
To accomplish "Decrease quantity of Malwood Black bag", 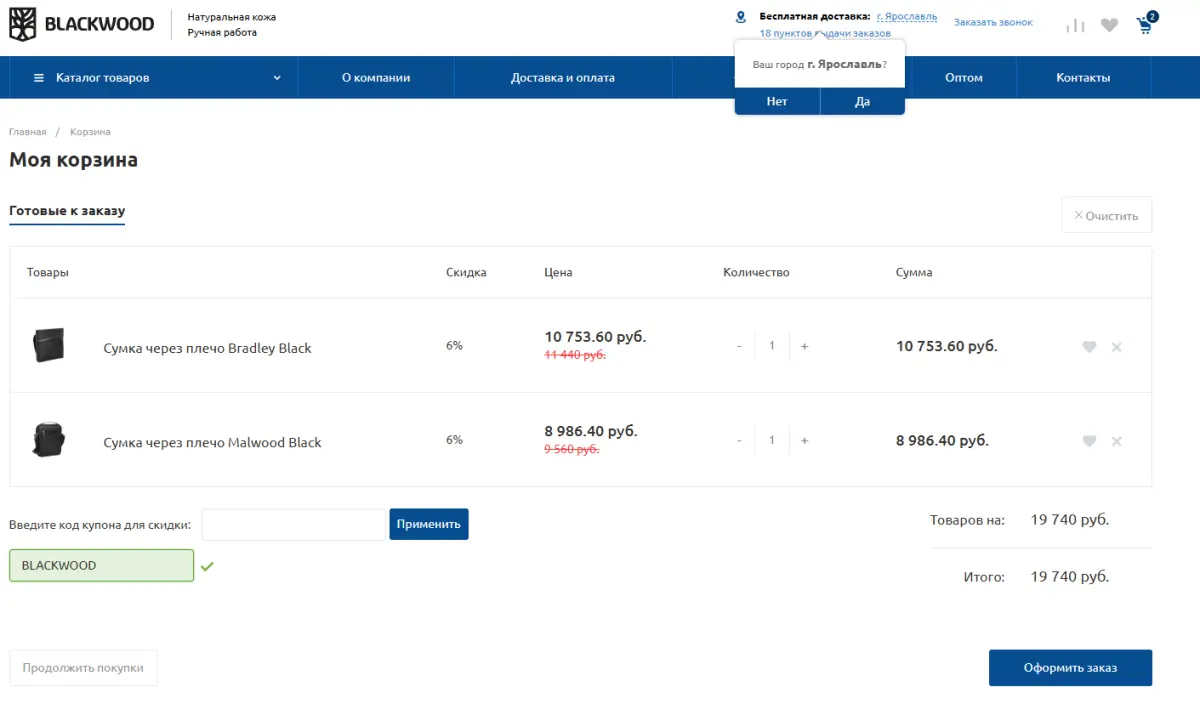I will 739,440.
